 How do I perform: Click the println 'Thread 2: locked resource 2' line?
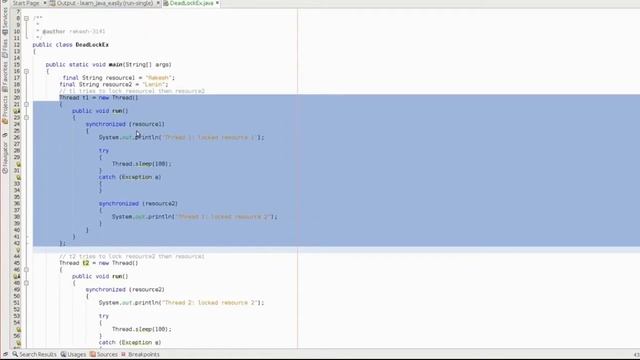(x=181, y=303)
